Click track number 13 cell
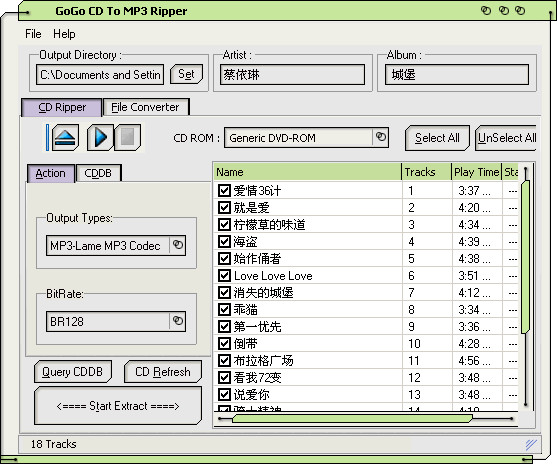This screenshot has height=464, width=557. [x=414, y=395]
